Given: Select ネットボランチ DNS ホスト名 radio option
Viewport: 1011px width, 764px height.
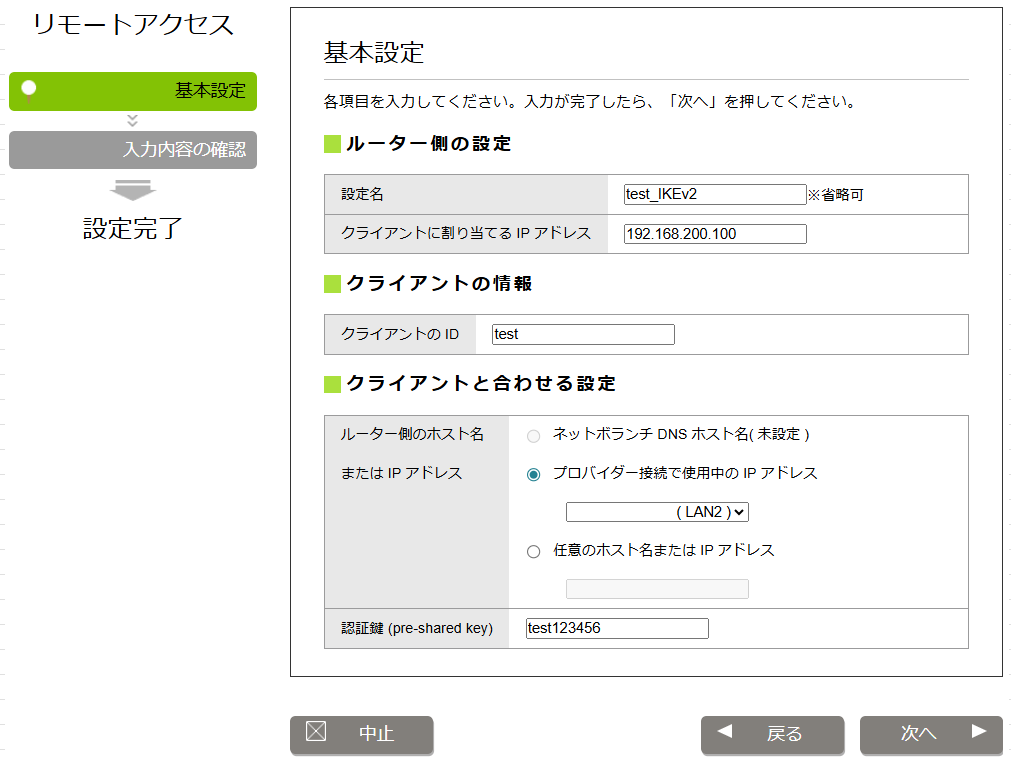Looking at the screenshot, I should click(533, 436).
